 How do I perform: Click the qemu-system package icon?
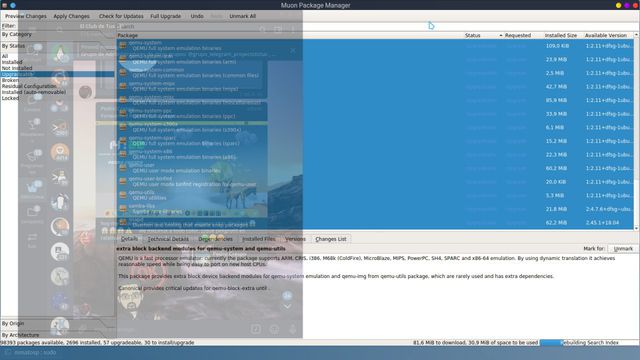123,46
